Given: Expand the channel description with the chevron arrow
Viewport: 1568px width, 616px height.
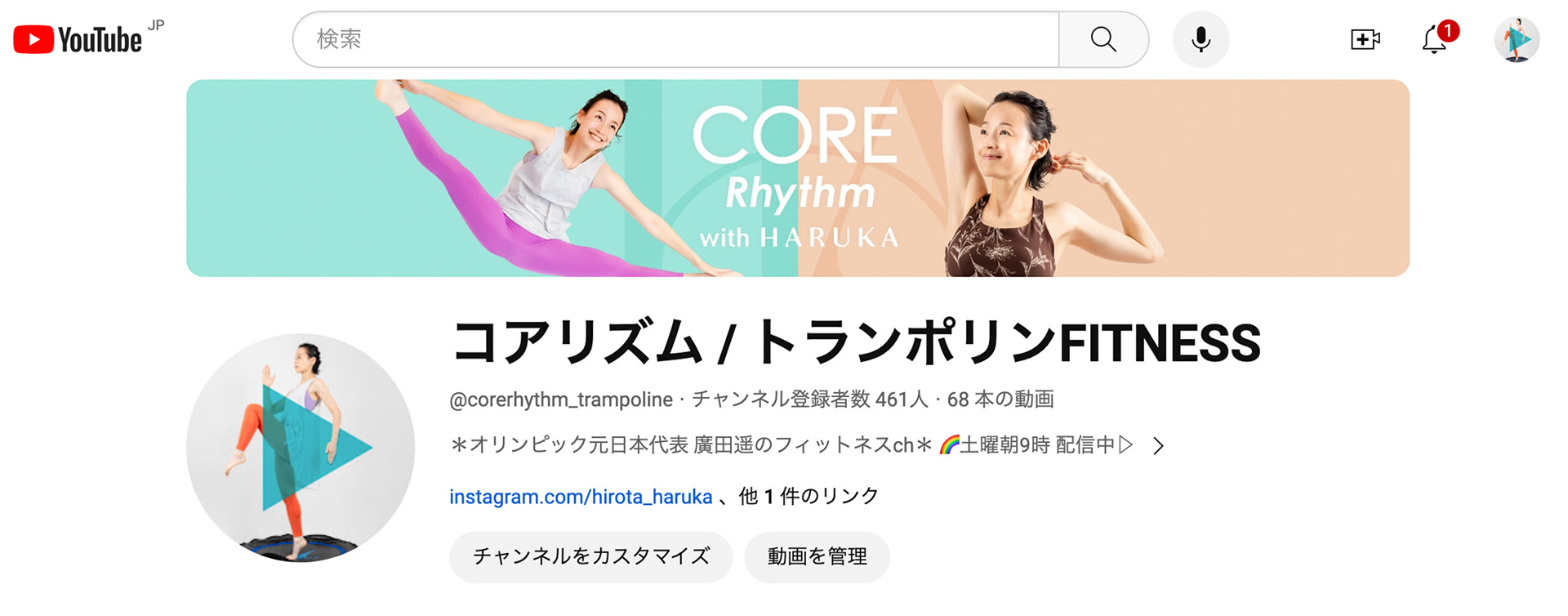Looking at the screenshot, I should [1158, 445].
